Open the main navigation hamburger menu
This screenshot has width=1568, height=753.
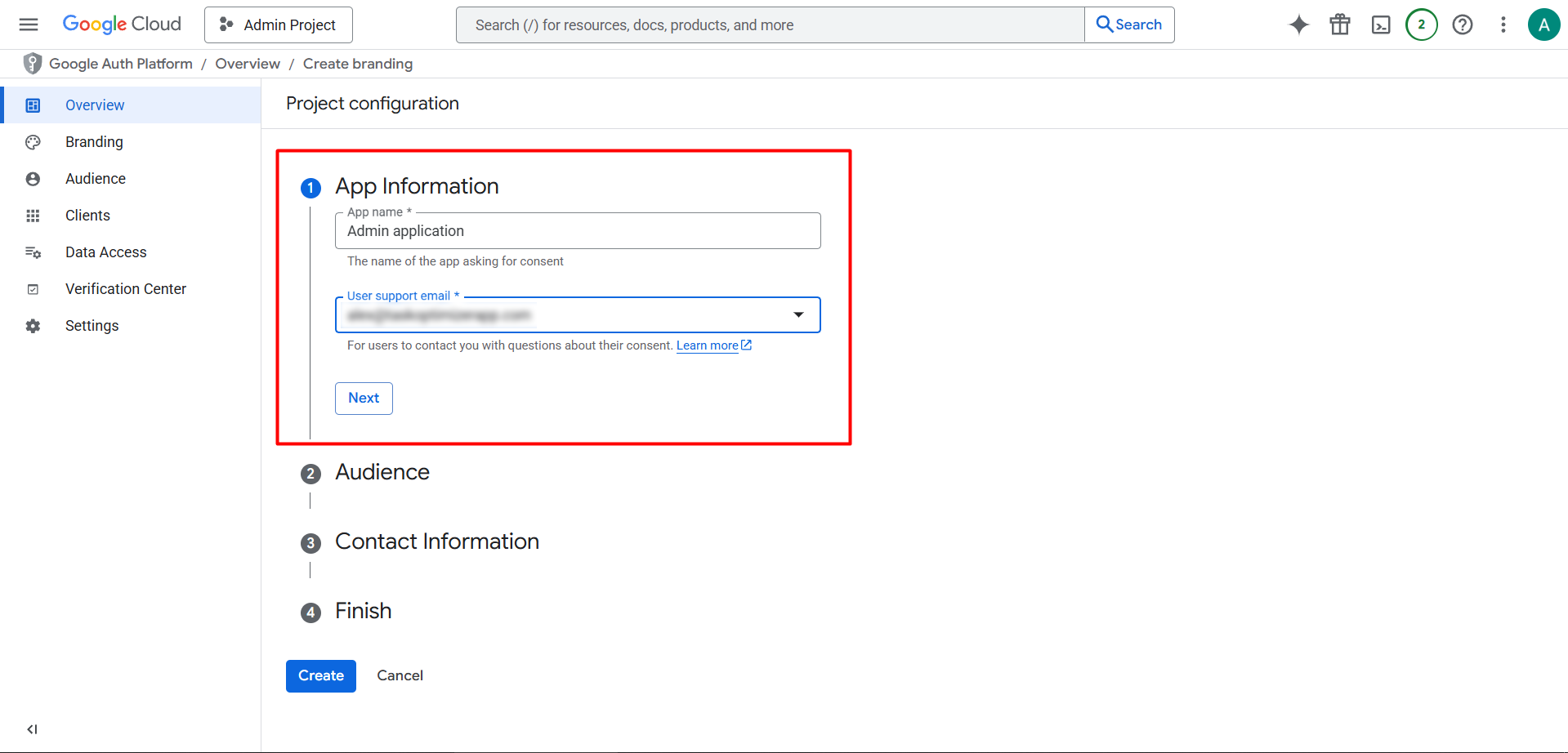(x=29, y=25)
